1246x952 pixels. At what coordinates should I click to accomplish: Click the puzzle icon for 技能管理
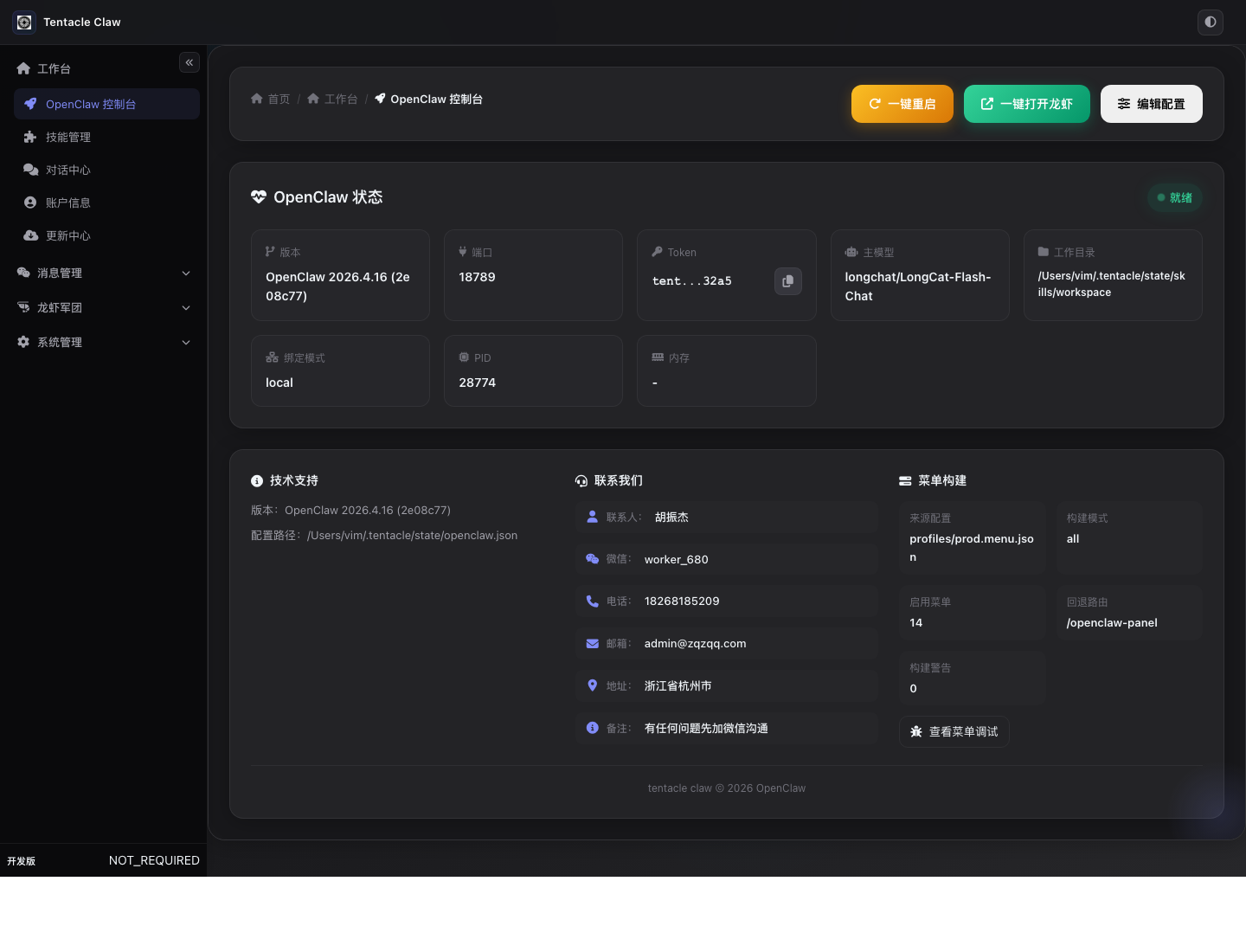30,137
